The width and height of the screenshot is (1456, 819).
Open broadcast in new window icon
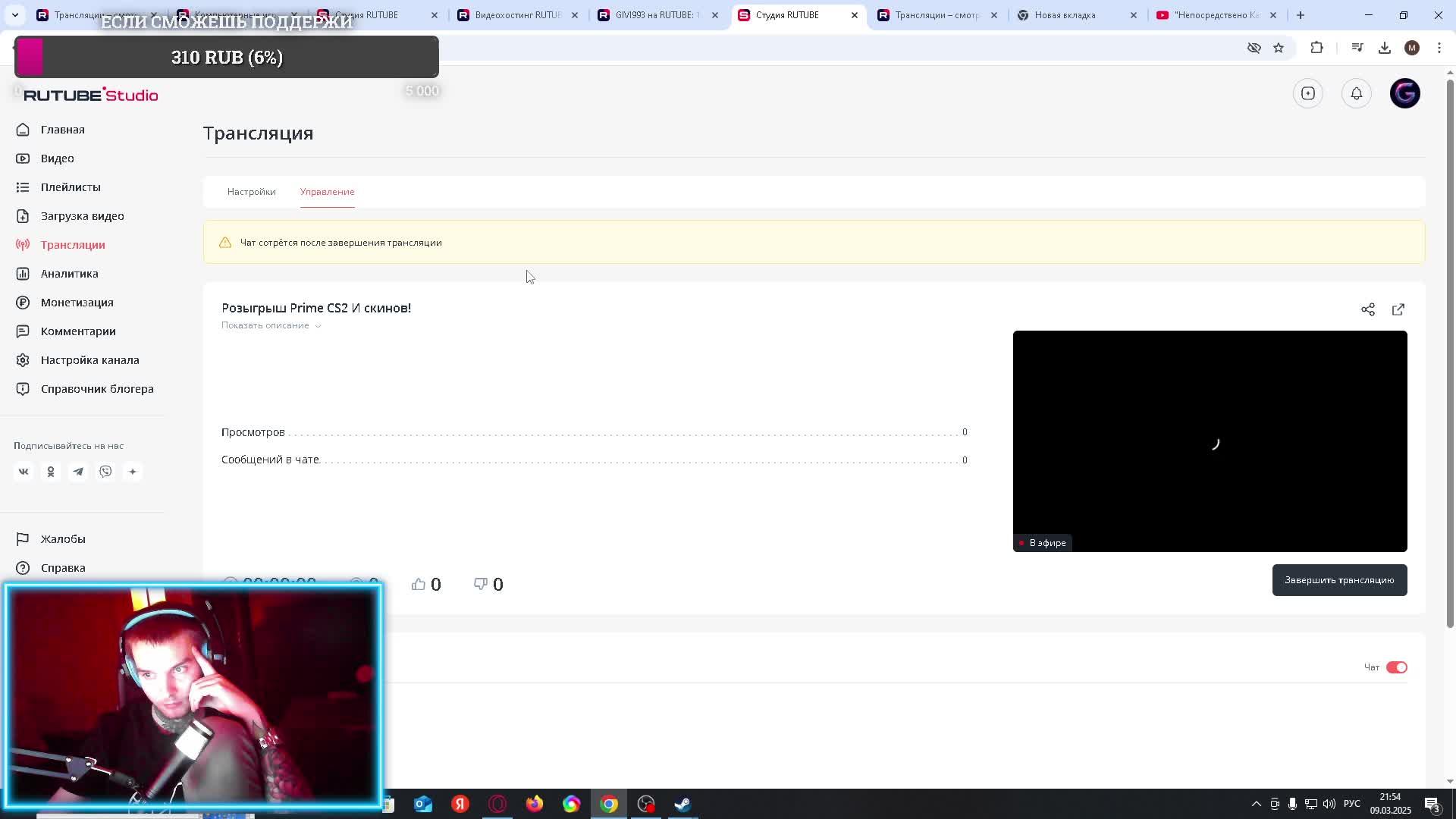[1398, 309]
